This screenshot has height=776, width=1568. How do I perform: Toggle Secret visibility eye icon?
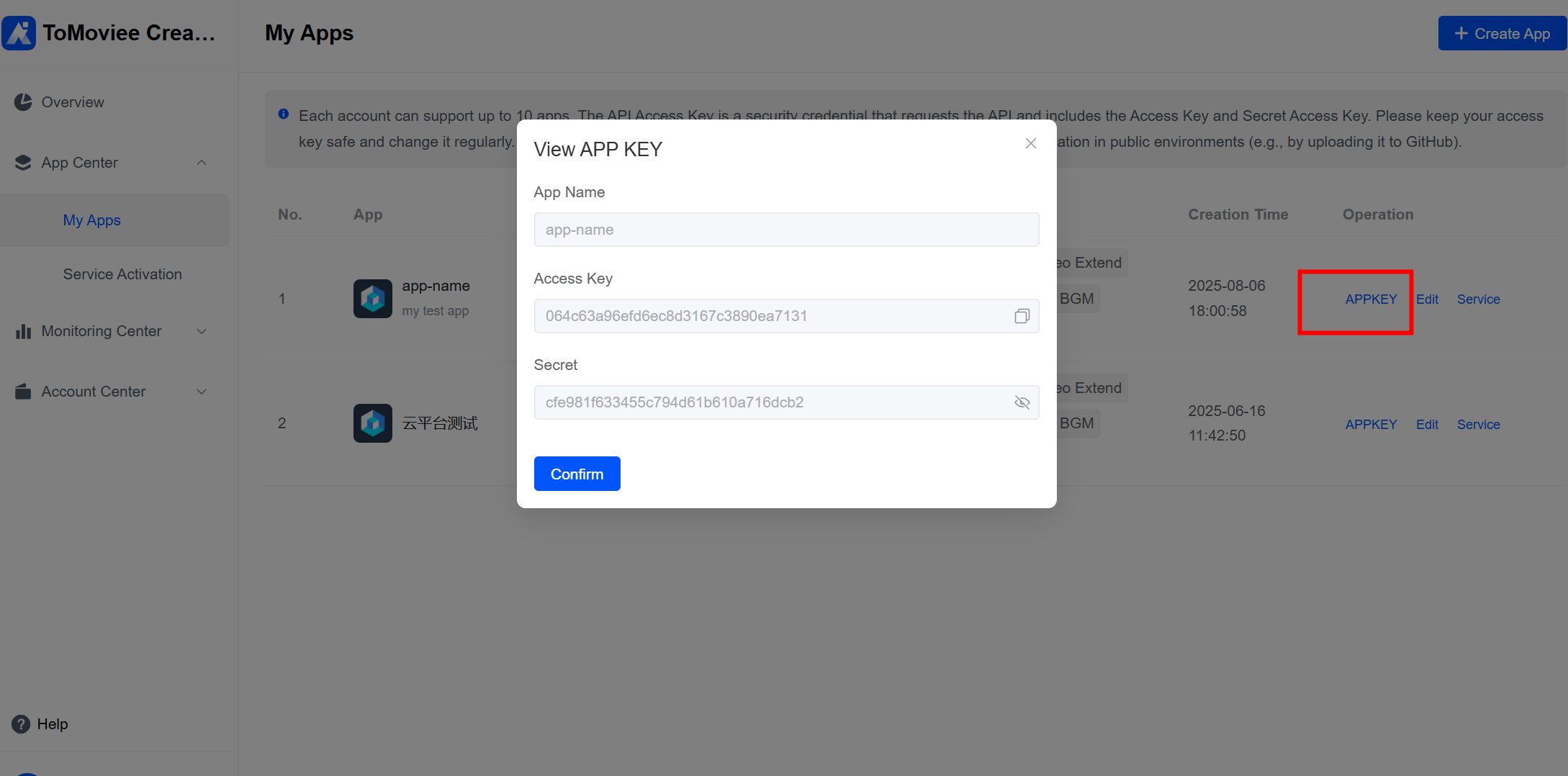(x=1022, y=402)
